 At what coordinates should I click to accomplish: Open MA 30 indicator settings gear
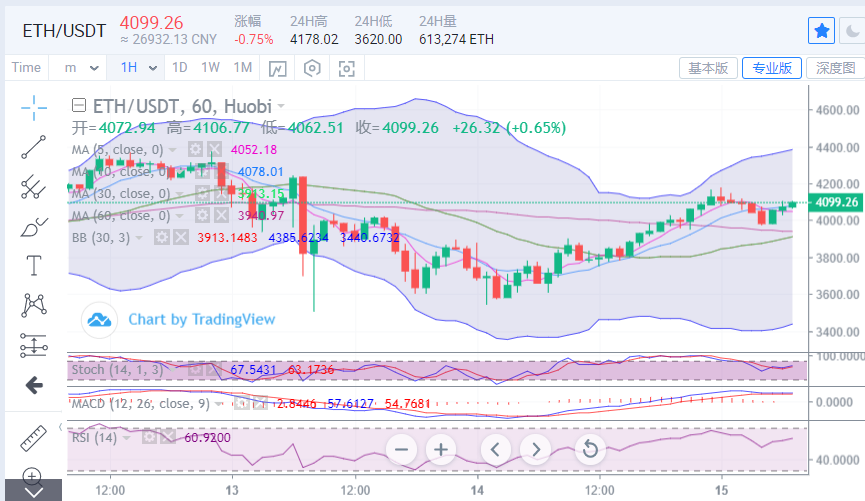[x=202, y=193]
